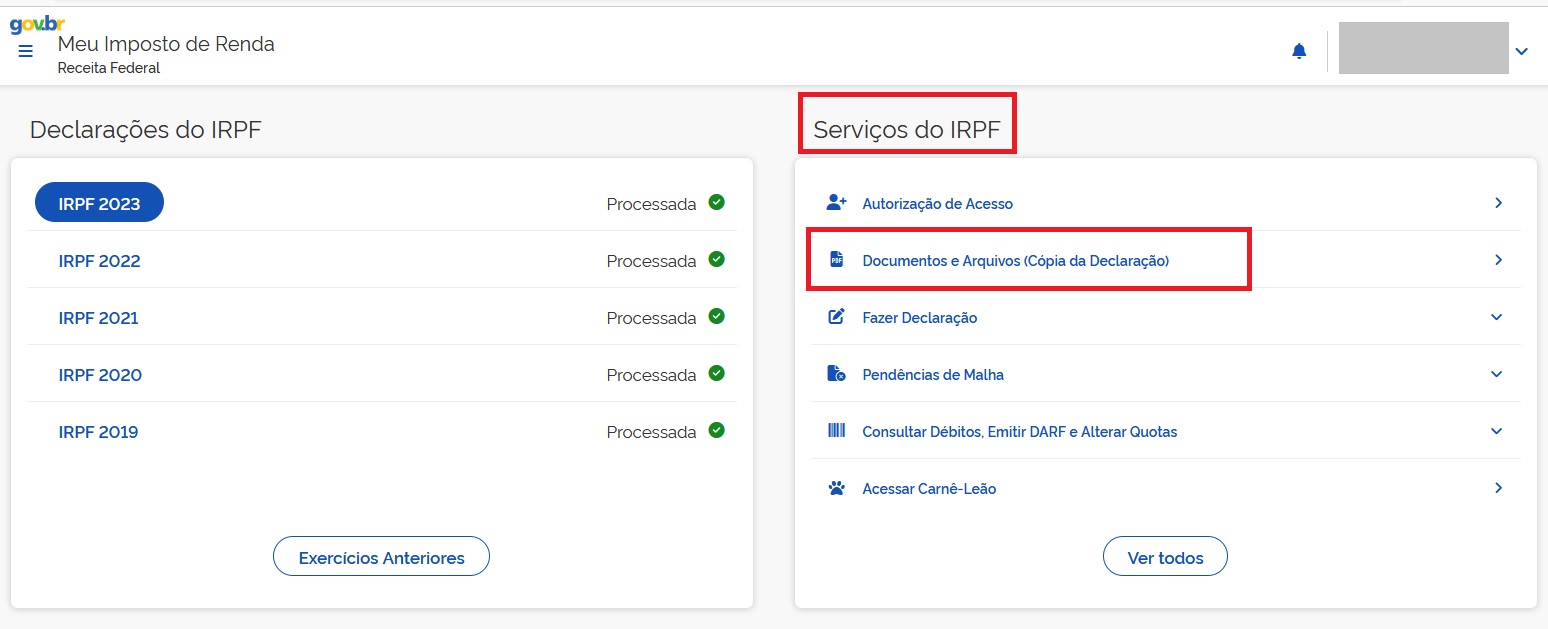The height and width of the screenshot is (629, 1548).
Task: Click Processada status of IRPF 2019
Action: [651, 432]
